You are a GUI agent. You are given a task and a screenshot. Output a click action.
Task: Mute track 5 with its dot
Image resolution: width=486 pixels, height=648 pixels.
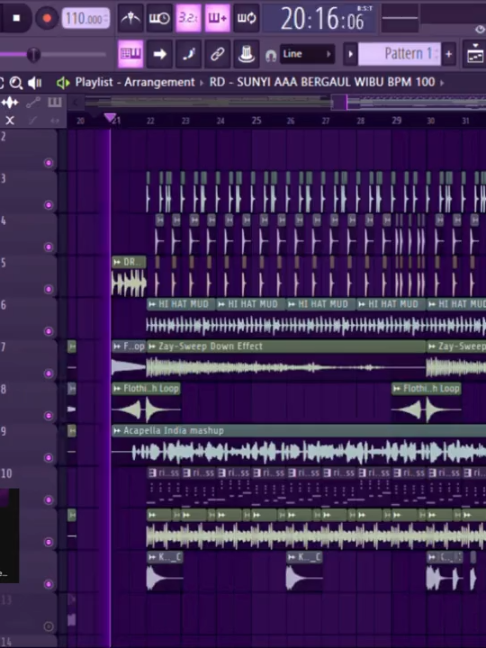(49, 289)
